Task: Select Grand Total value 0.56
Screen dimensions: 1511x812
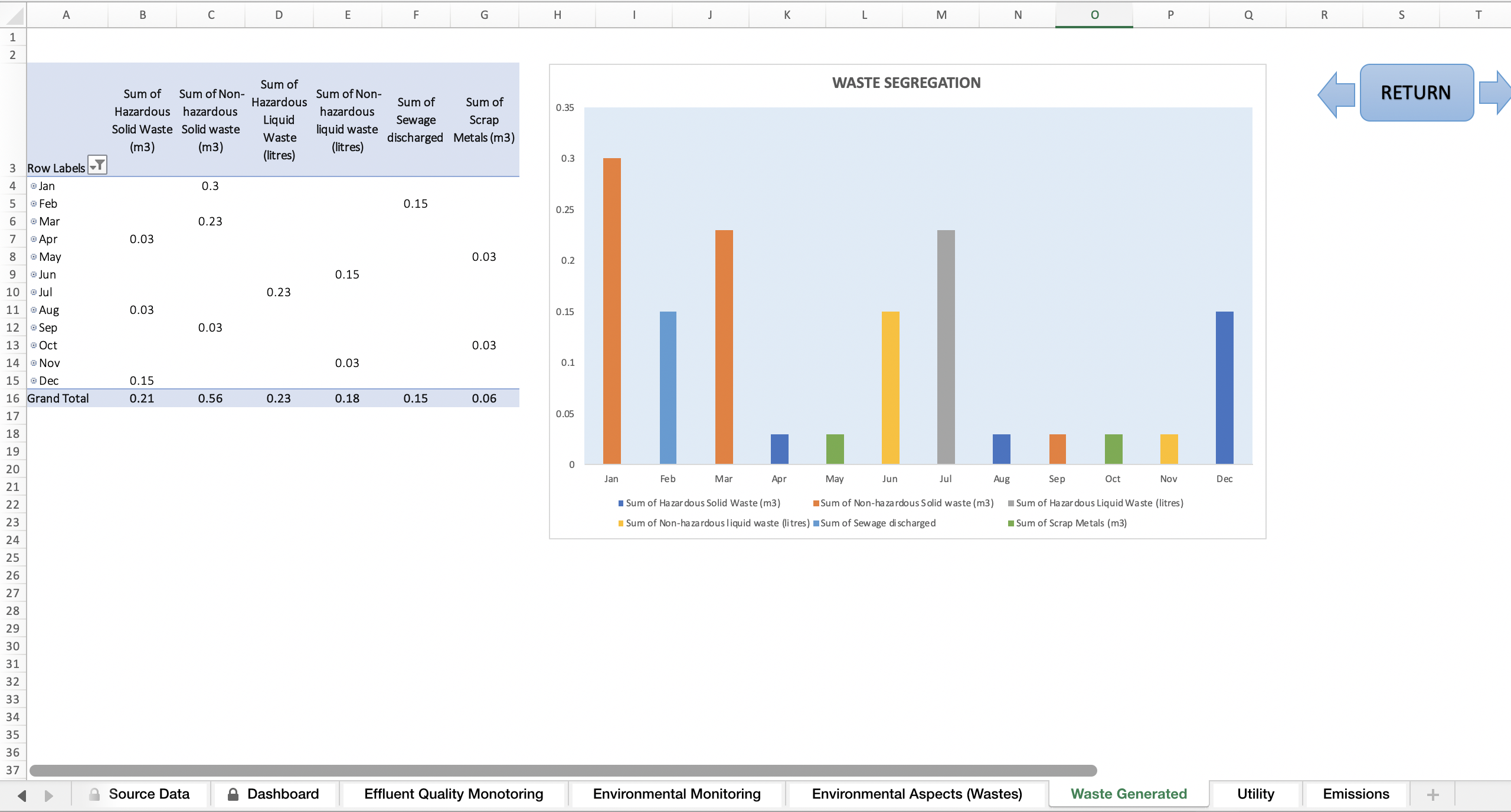Action: (x=211, y=398)
